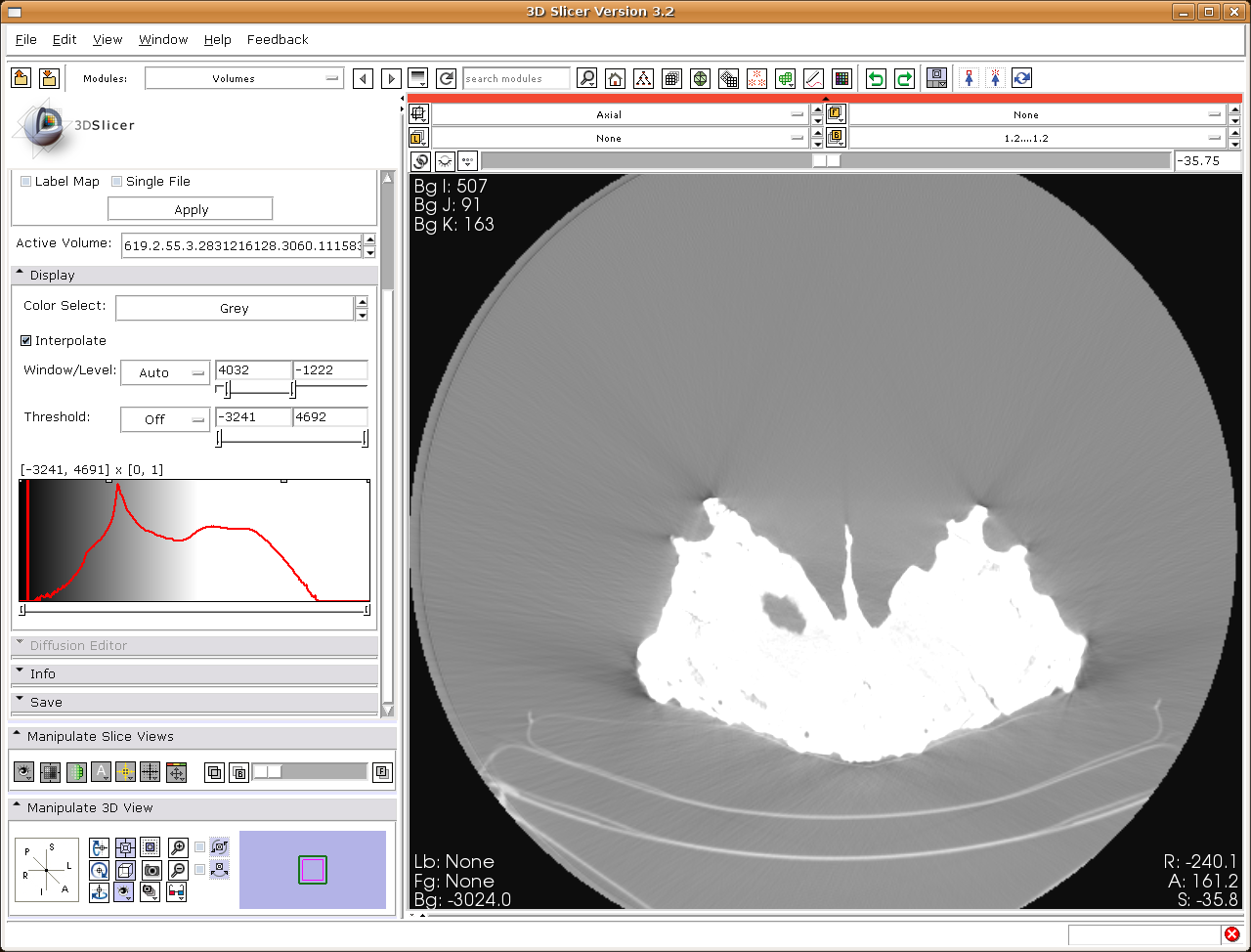This screenshot has width=1251, height=952.
Task: Open the Help menu
Action: [218, 39]
